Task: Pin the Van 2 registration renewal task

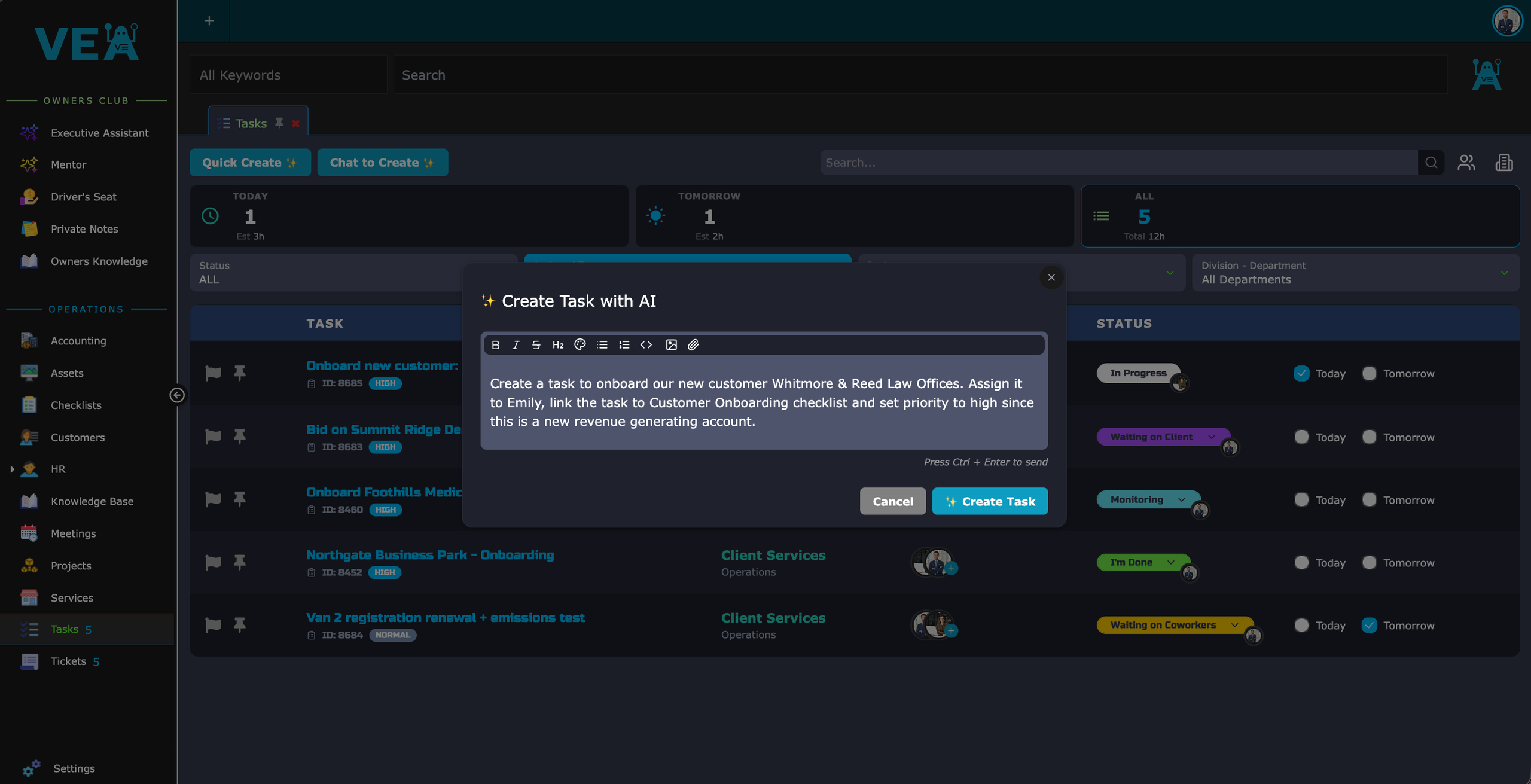Action: [x=239, y=625]
